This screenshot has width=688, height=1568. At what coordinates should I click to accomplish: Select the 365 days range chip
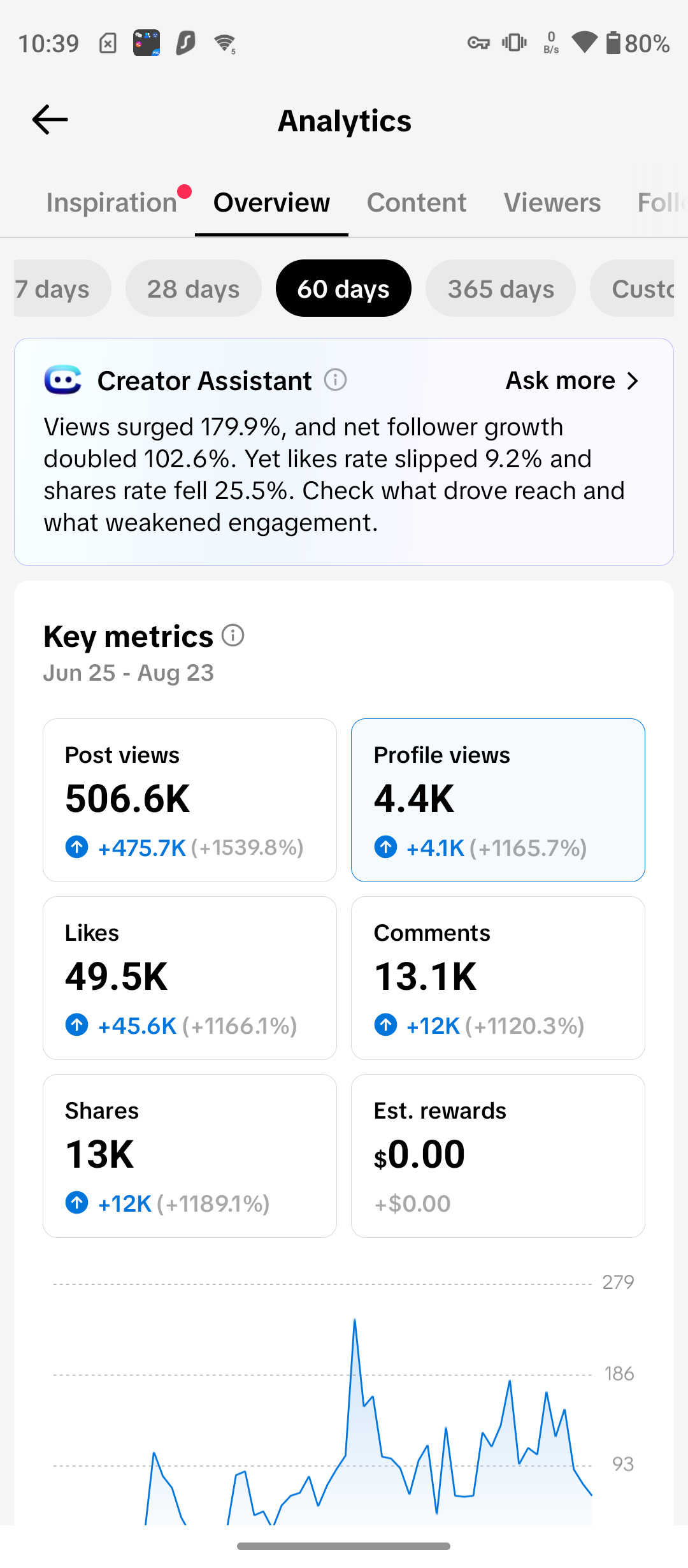(x=501, y=288)
